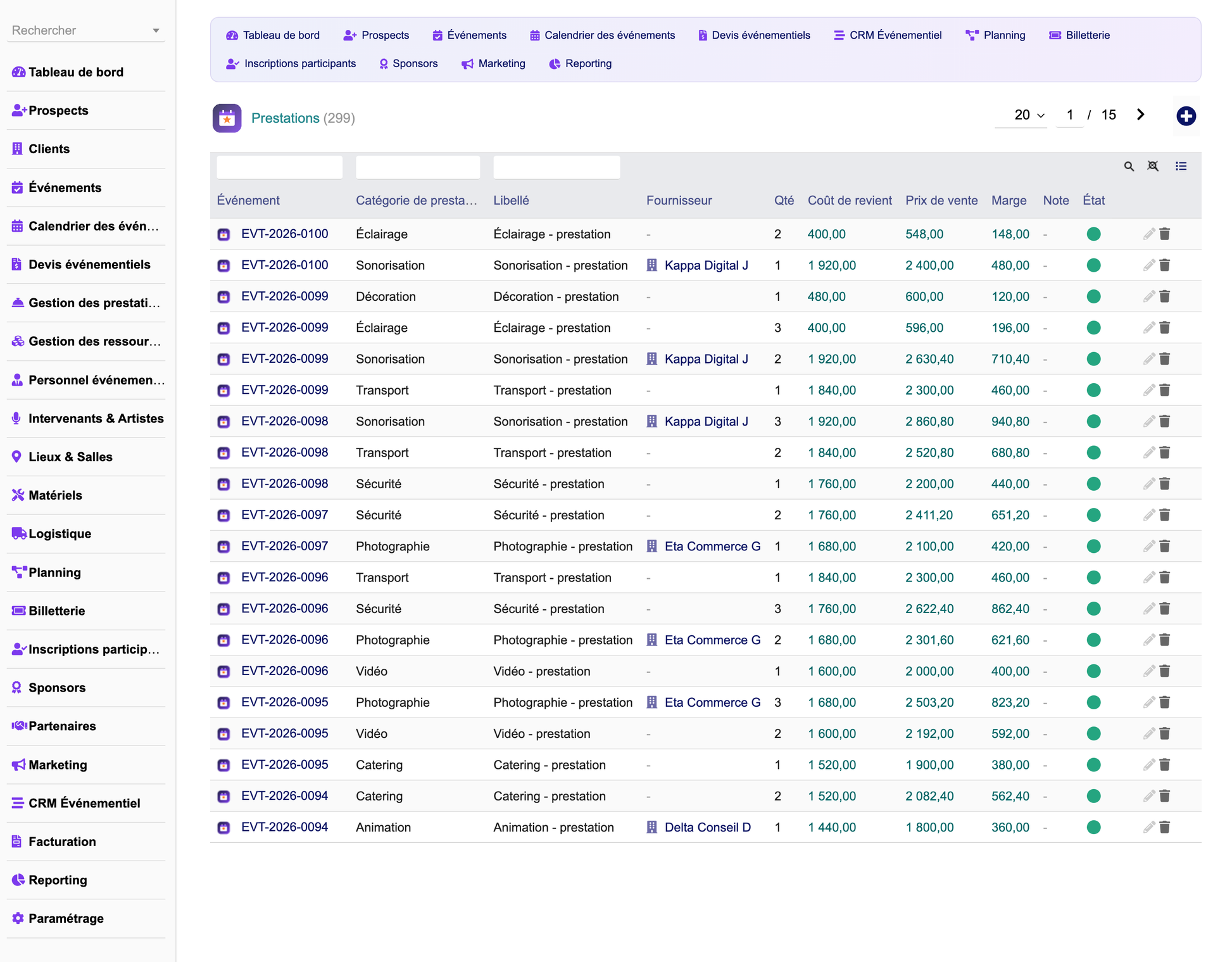The height and width of the screenshot is (962, 1232).
Task: Sort by État column header
Action: coord(1093,201)
